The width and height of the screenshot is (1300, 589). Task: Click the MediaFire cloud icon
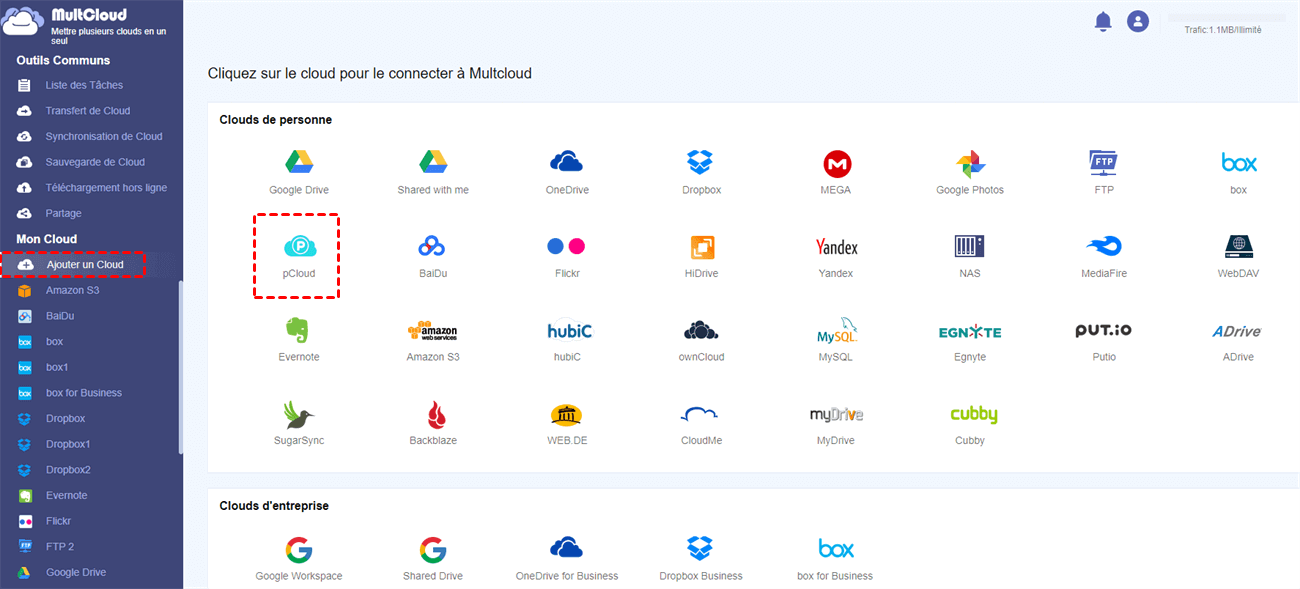point(1103,247)
